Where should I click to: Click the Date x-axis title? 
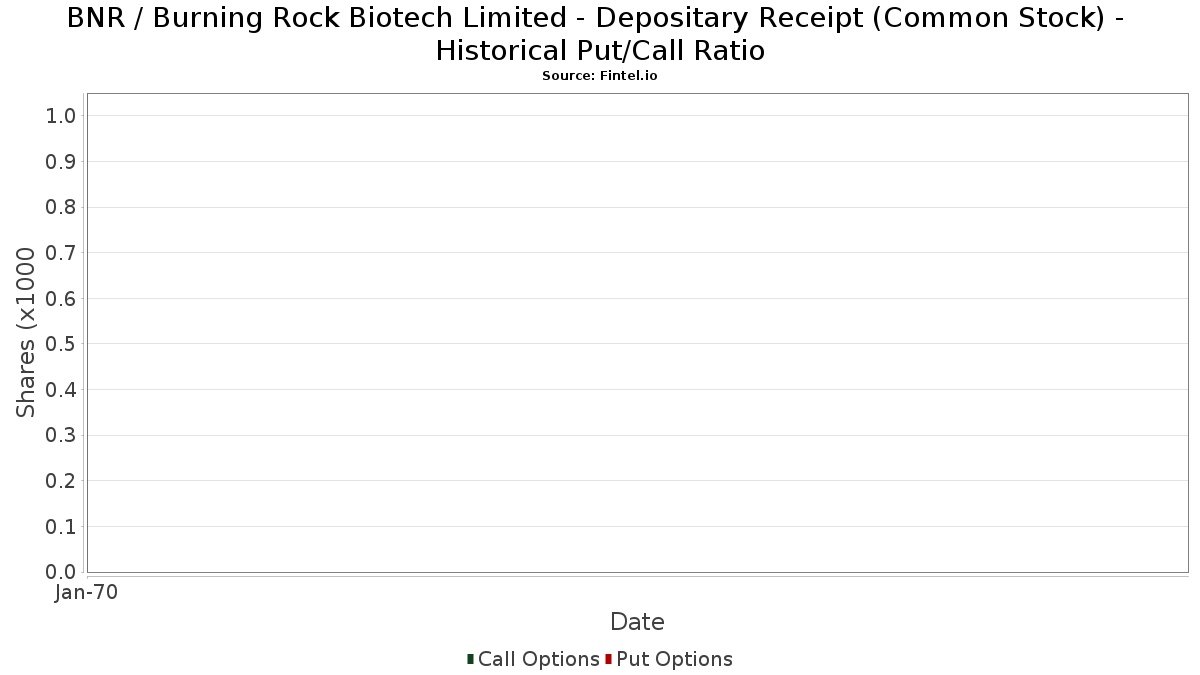[637, 622]
